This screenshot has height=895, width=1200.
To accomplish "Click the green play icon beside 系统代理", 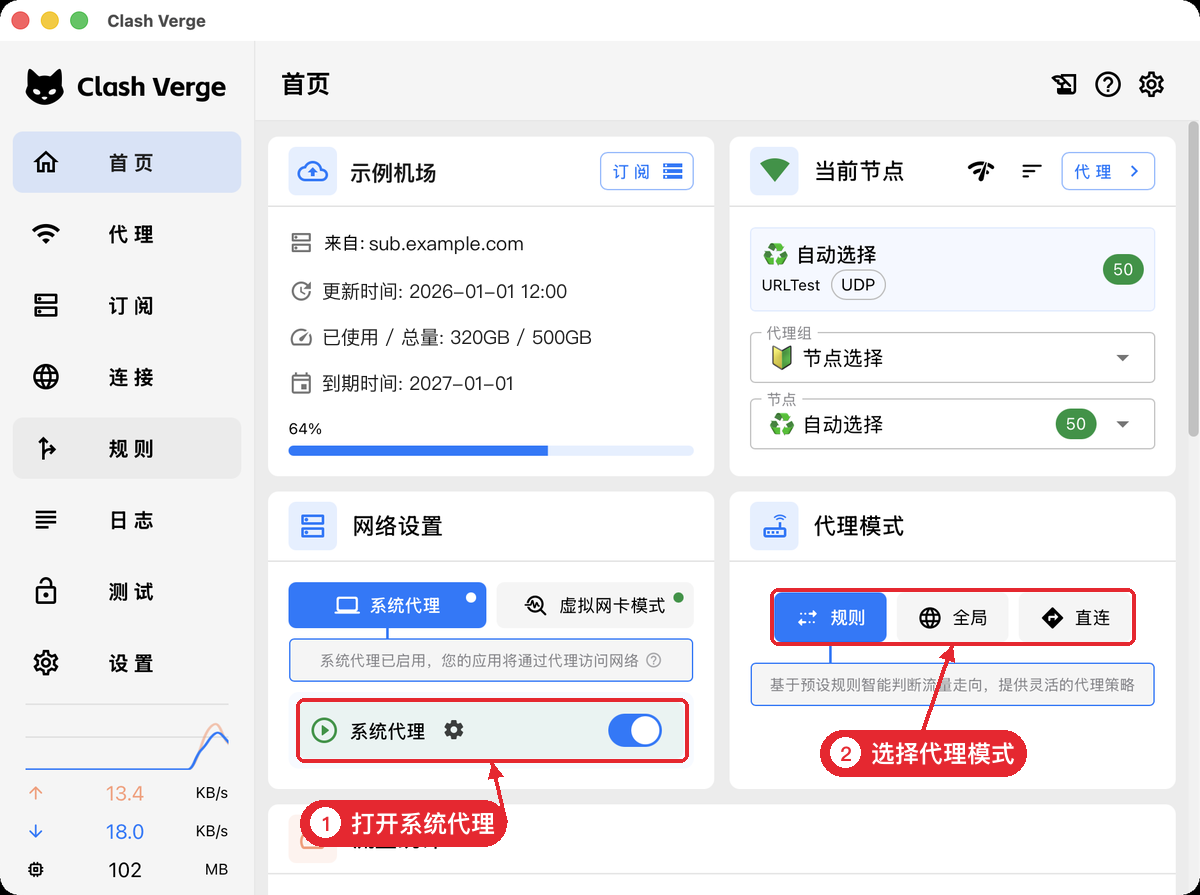I will [x=324, y=731].
